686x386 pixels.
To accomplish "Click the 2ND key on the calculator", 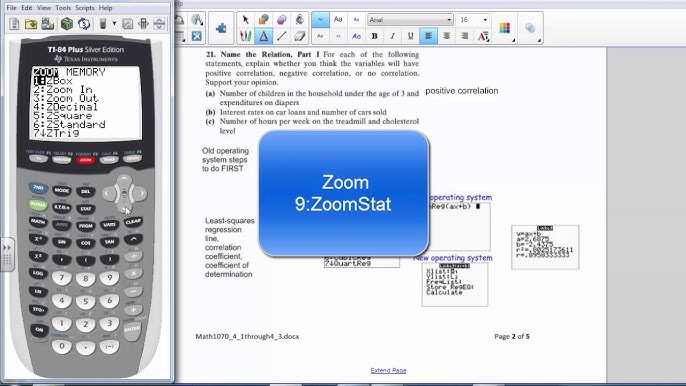I will point(38,188).
